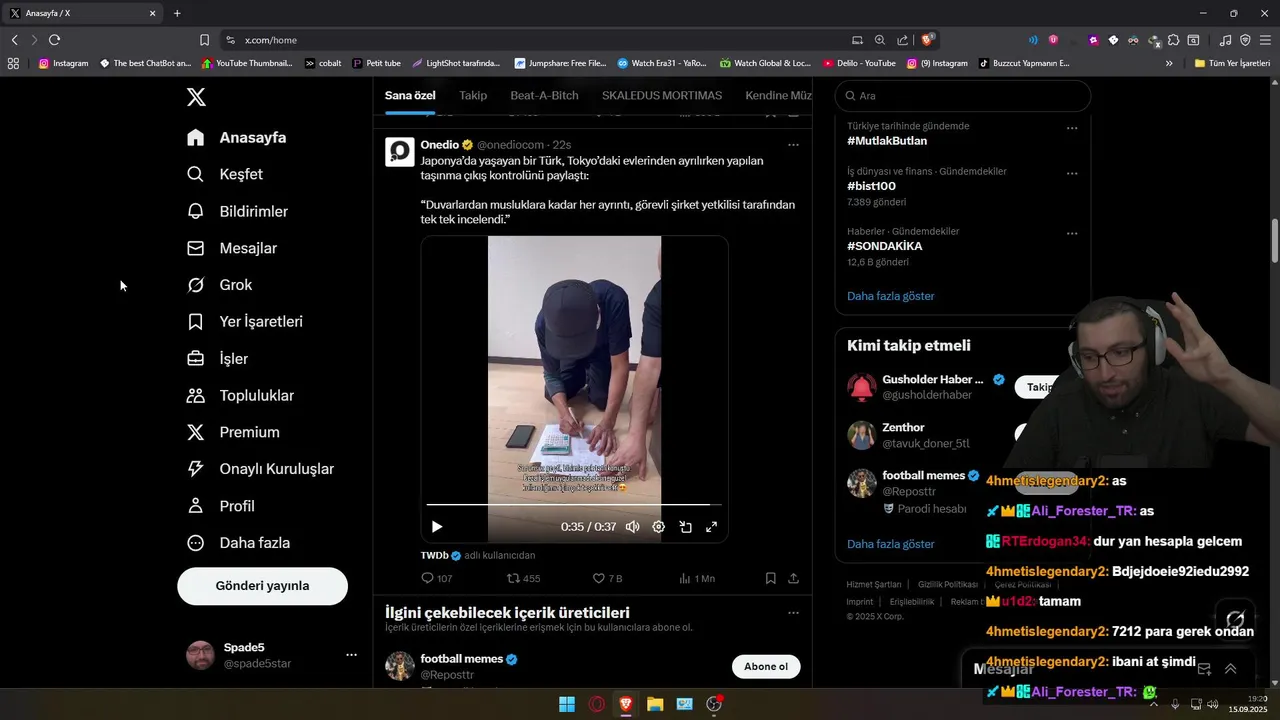Click the X logo in sidebar
The height and width of the screenshot is (720, 1280).
[x=196, y=97]
